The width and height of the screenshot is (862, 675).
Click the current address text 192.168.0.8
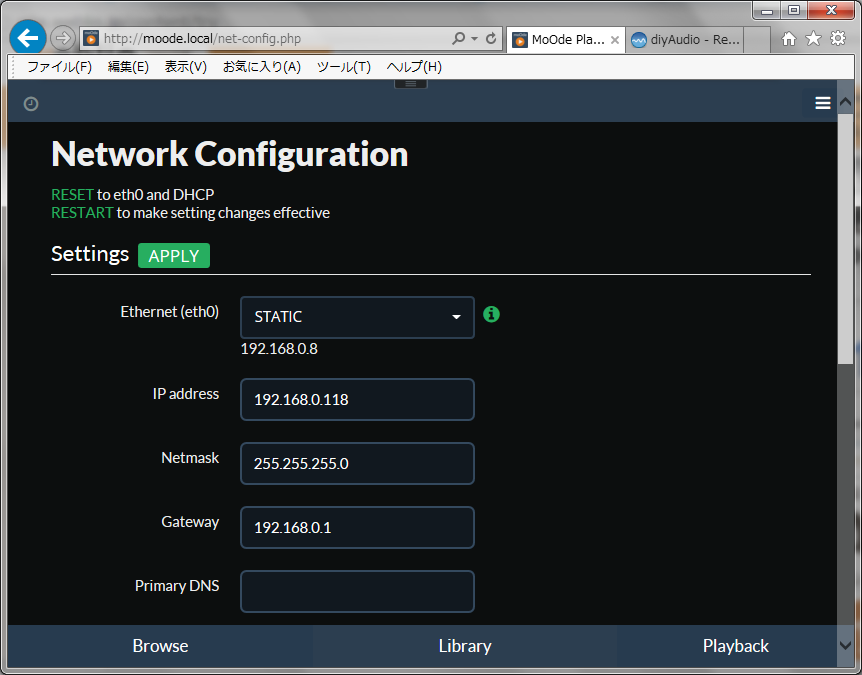(279, 349)
